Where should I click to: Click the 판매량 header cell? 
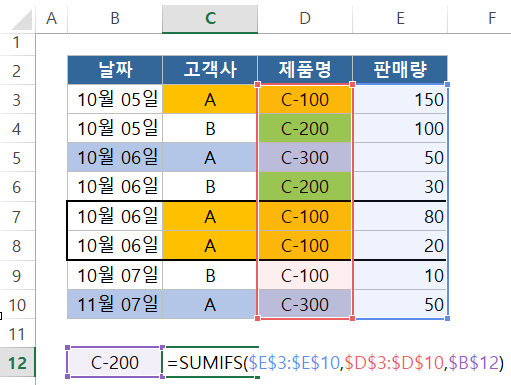[400, 70]
